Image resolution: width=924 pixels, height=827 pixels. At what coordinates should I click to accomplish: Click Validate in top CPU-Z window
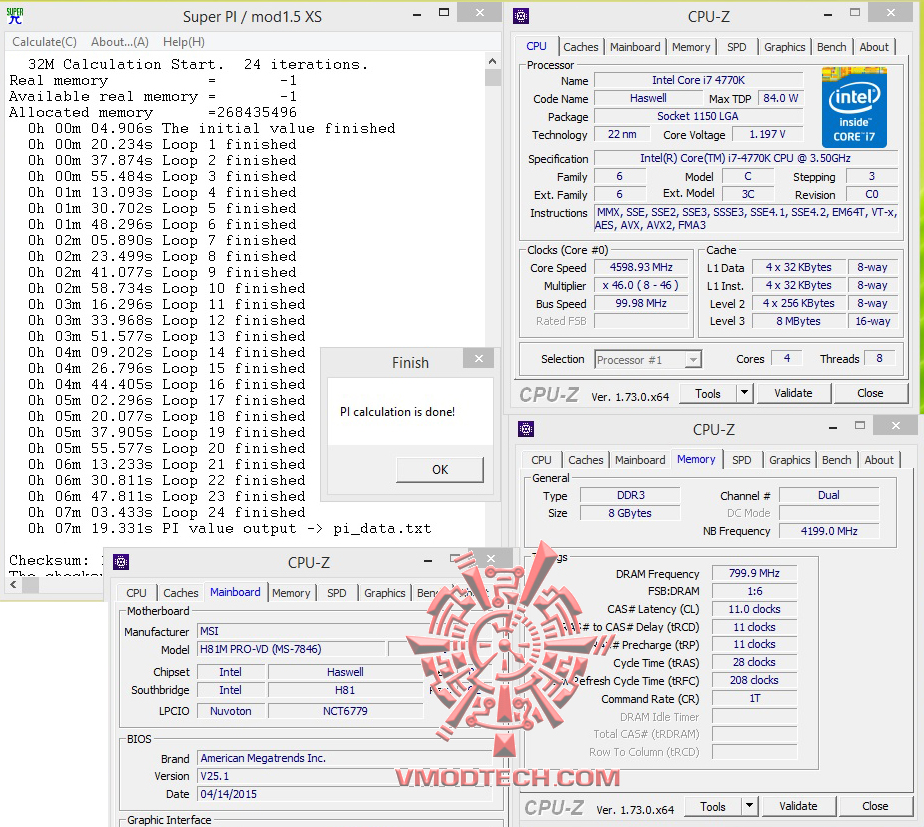click(793, 393)
